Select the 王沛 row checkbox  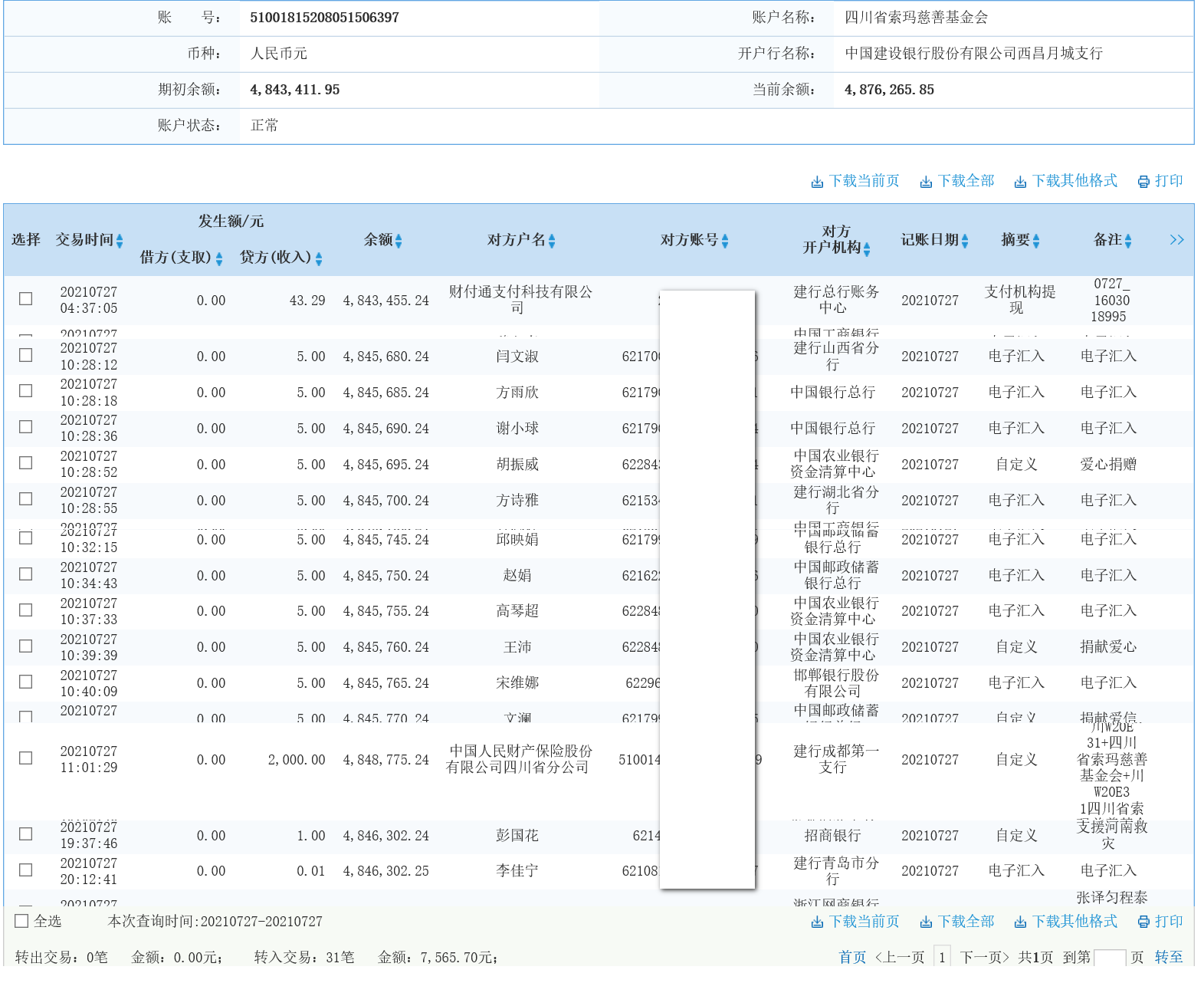tap(26, 646)
